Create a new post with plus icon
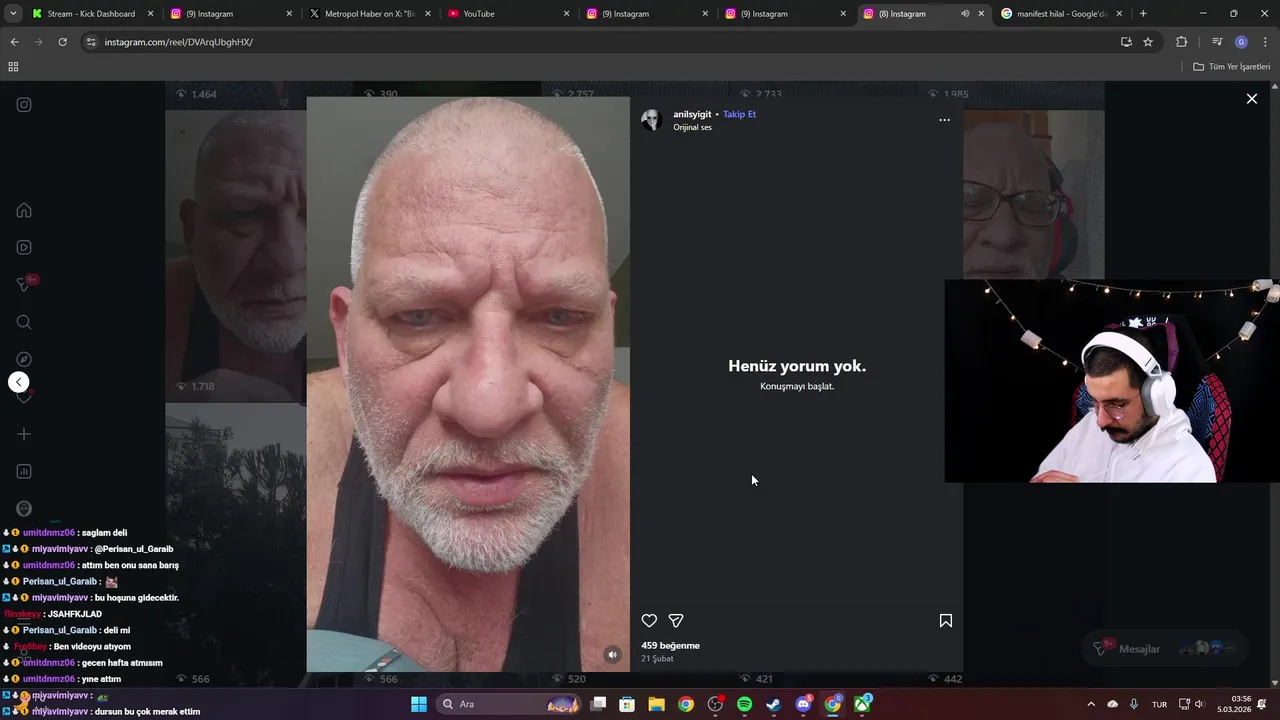The image size is (1280, 720). pos(24,434)
